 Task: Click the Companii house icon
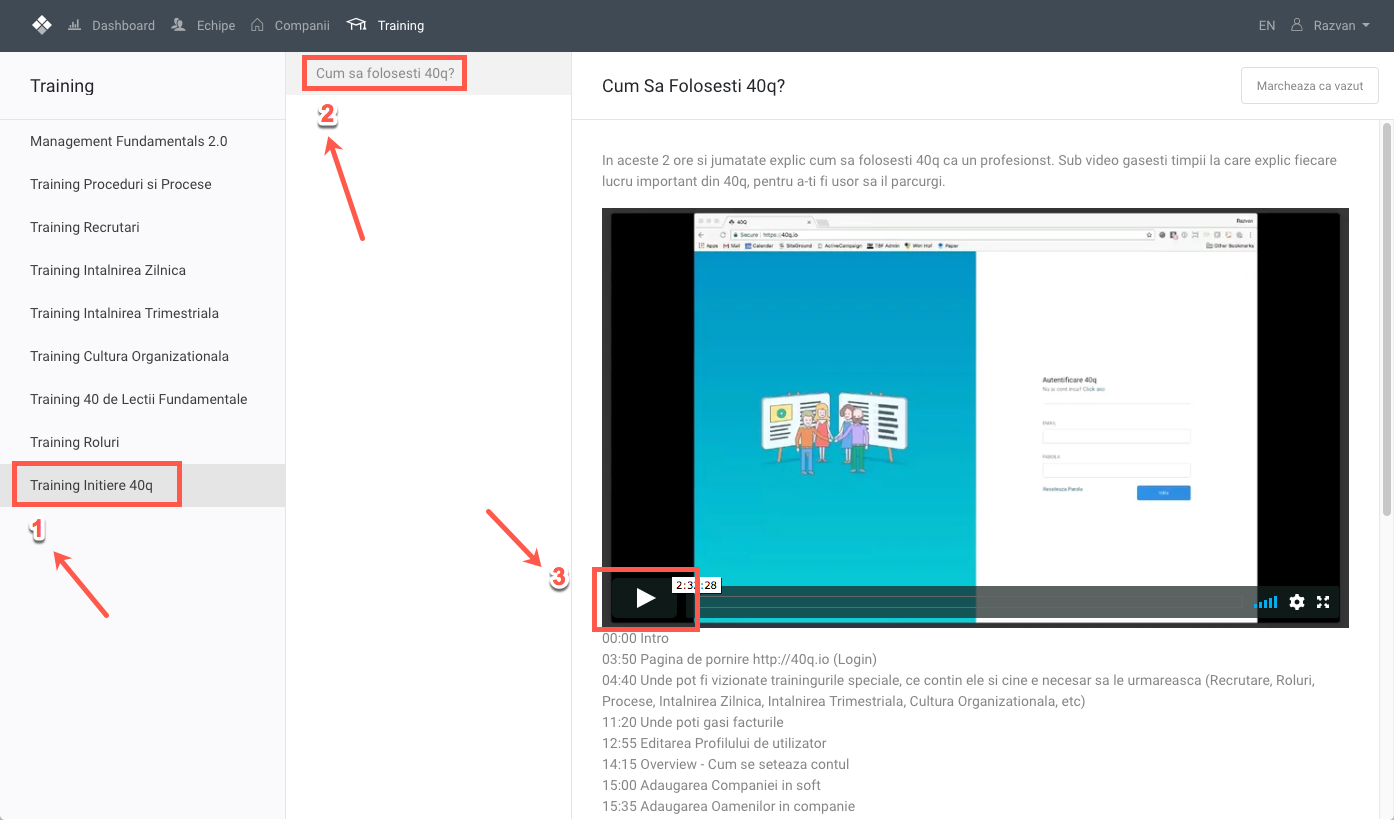[x=258, y=25]
